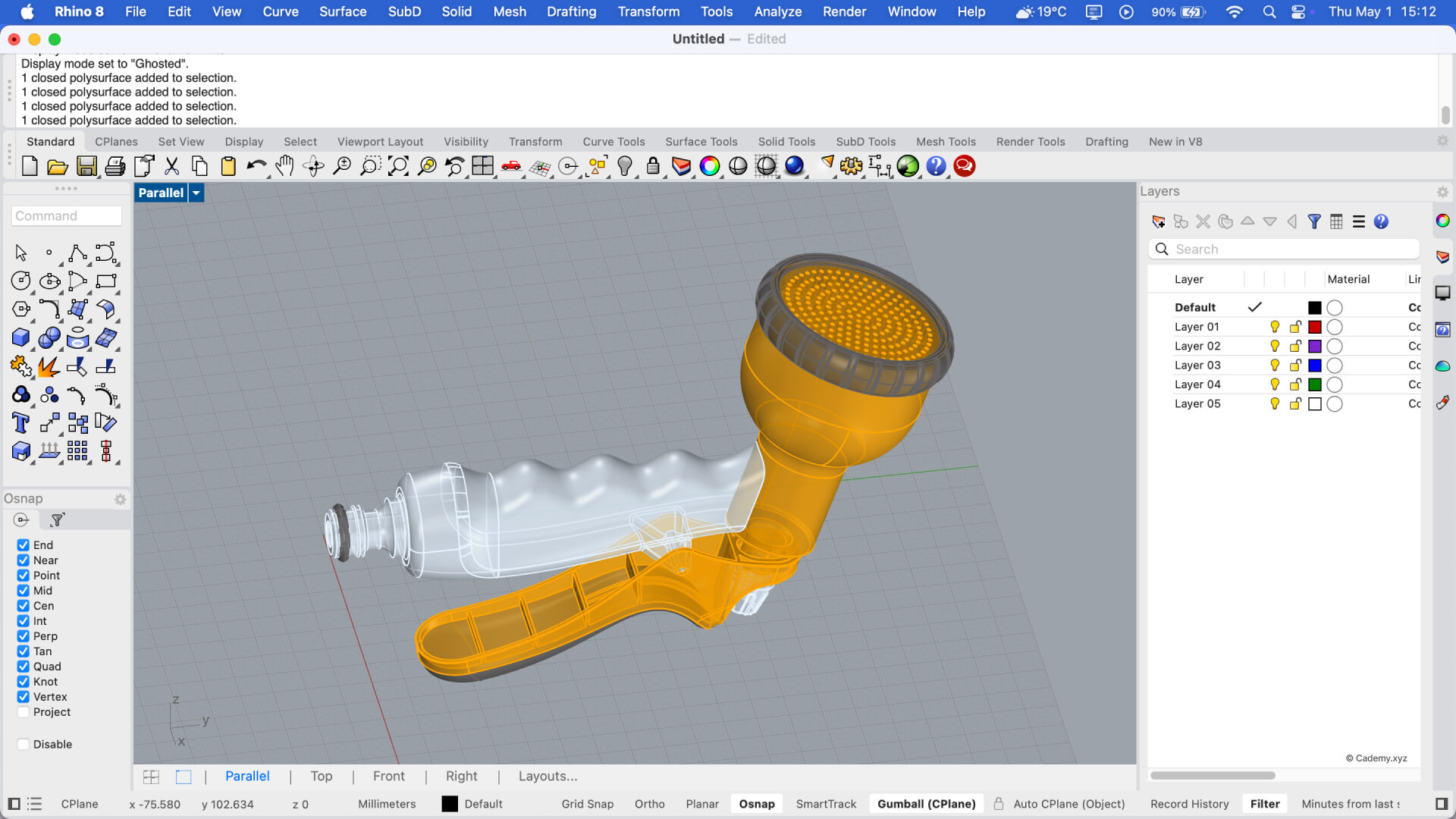This screenshot has width=1456, height=819.
Task: Click Layer 01 red color swatch
Action: [1315, 327]
